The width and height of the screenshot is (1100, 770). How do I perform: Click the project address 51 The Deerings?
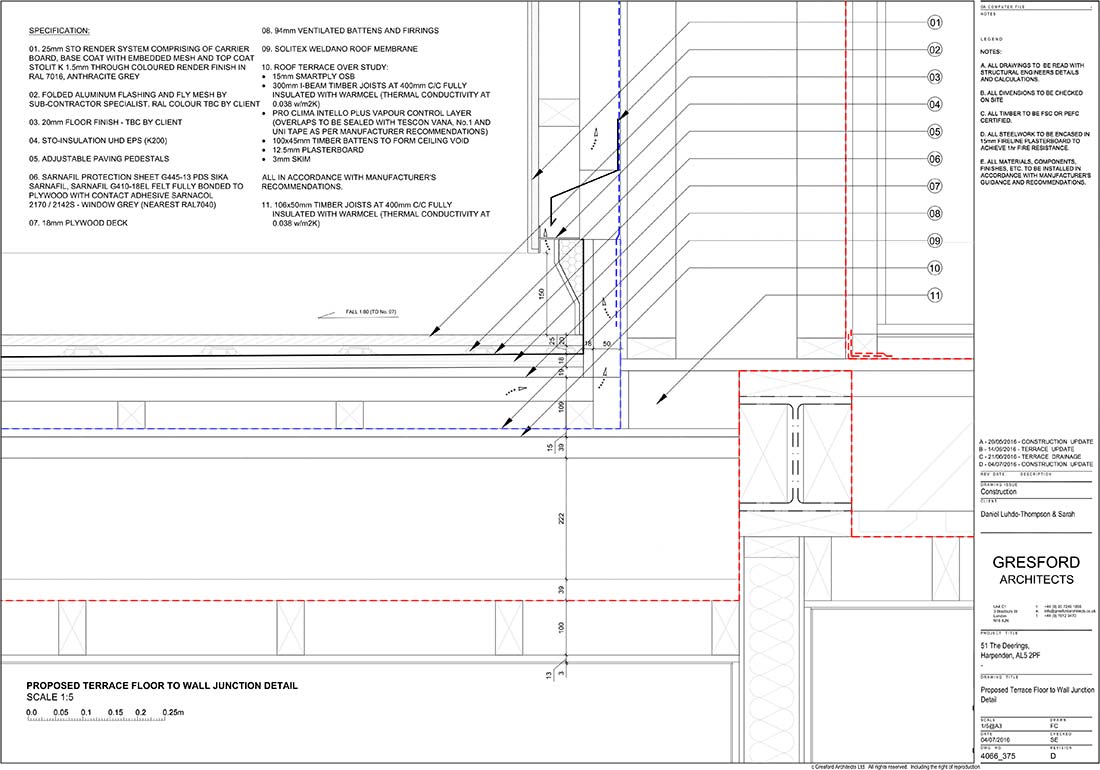1017,648
